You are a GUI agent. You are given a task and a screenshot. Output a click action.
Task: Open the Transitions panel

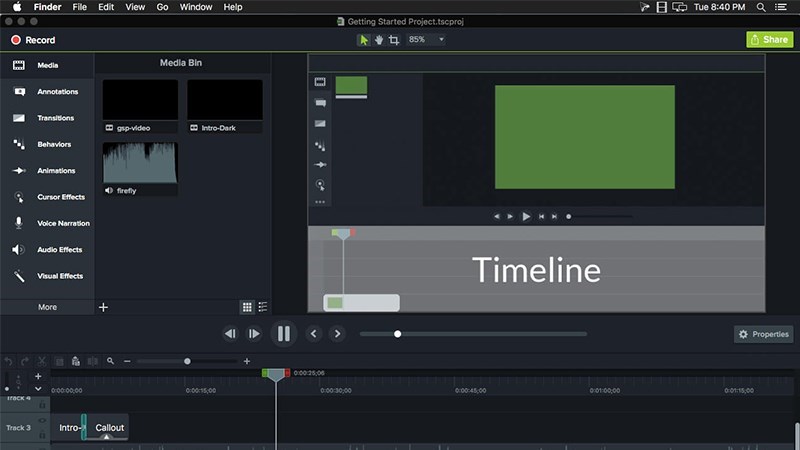pyautogui.click(x=55, y=118)
